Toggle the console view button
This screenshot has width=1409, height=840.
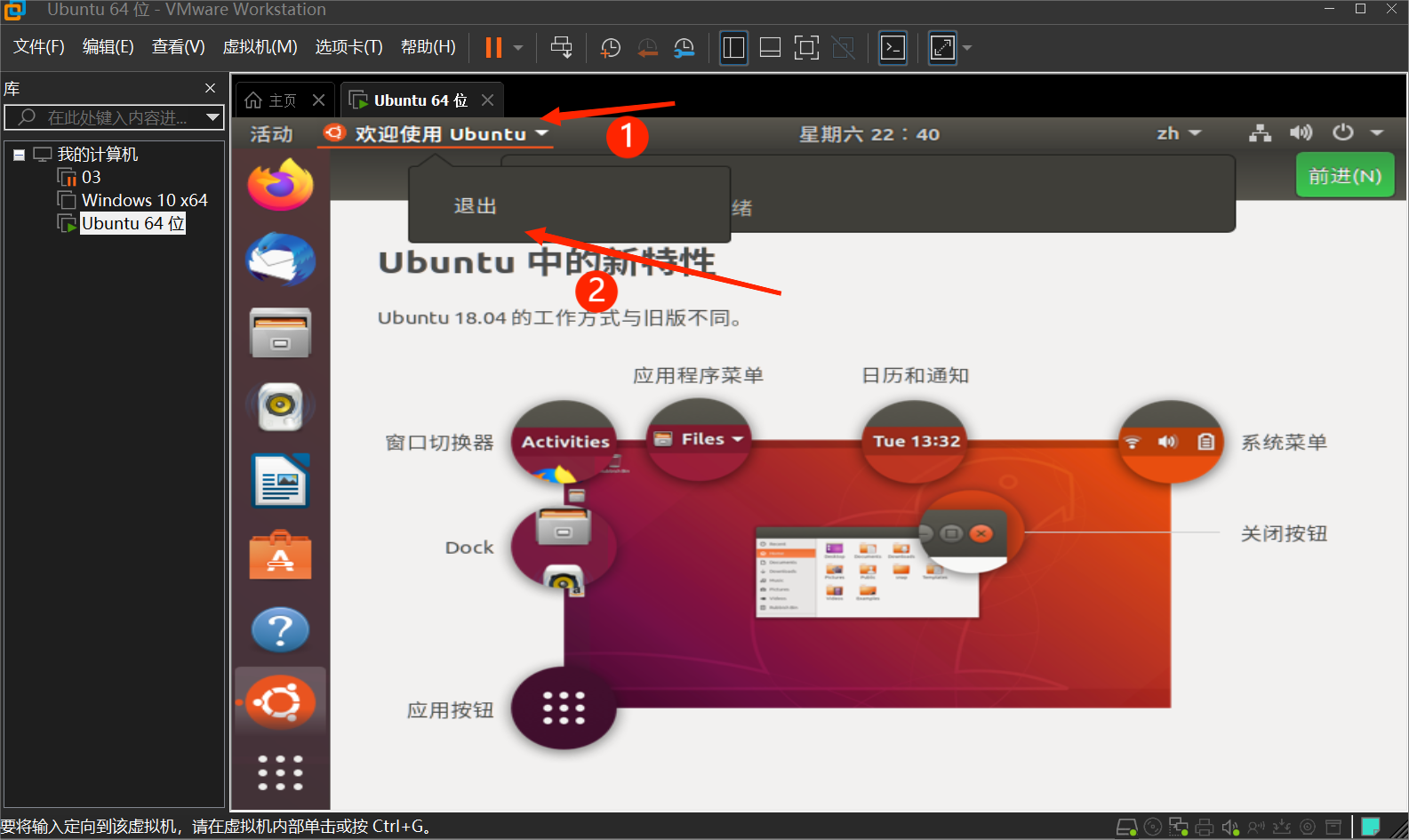(893, 48)
